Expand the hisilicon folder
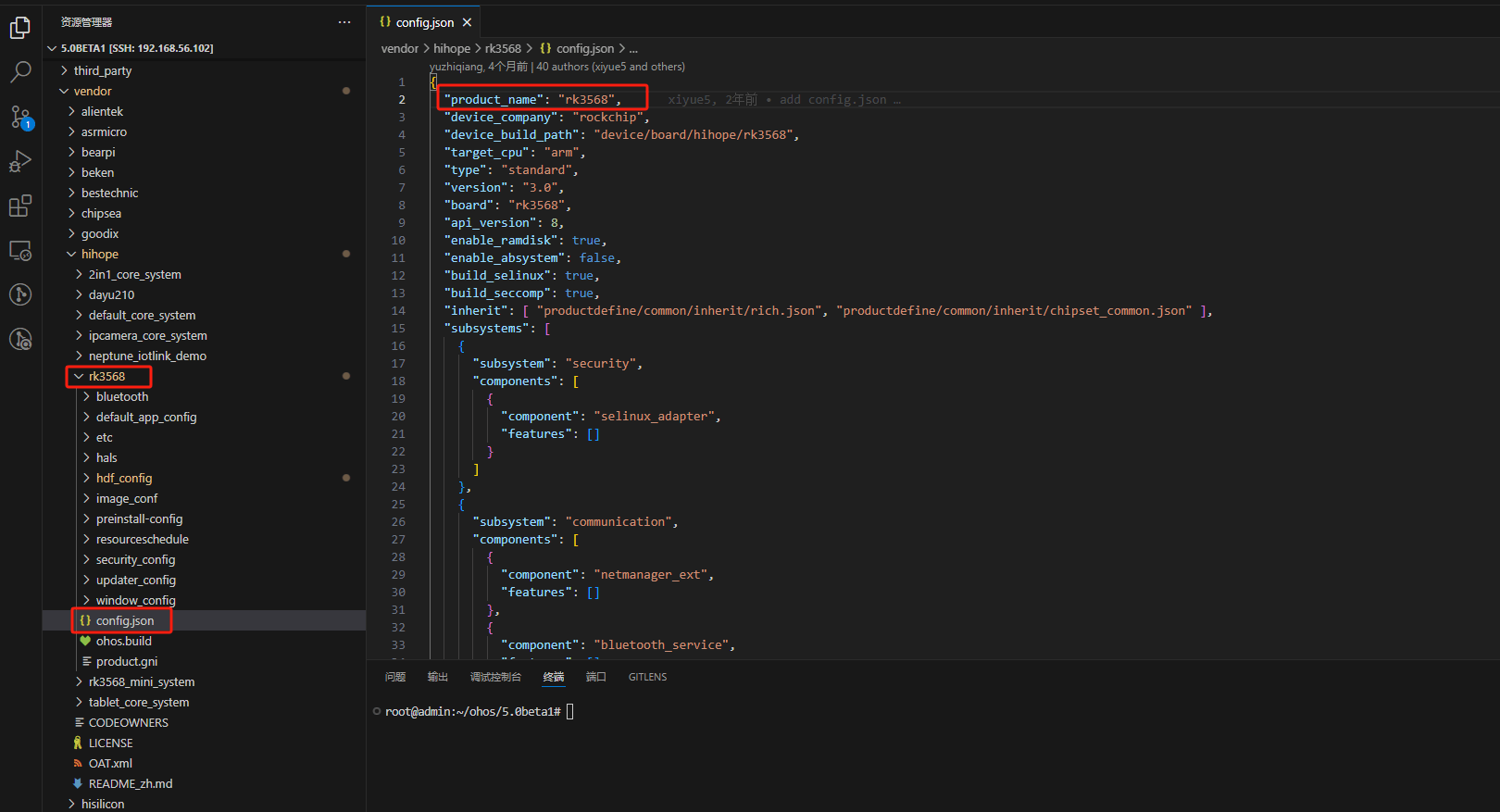The image size is (1500, 812). 71,804
